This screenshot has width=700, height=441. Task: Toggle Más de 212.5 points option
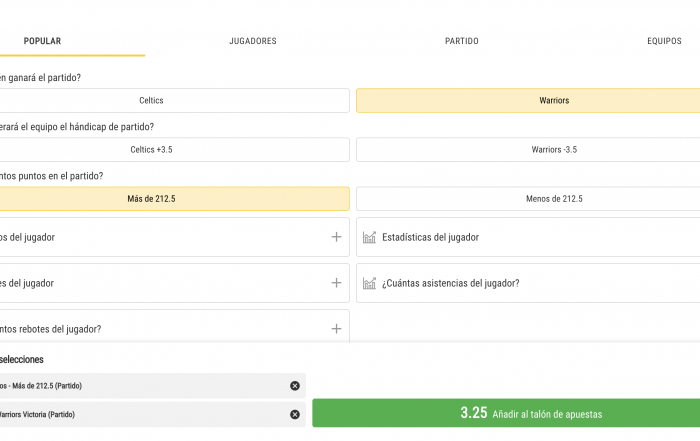174,199
